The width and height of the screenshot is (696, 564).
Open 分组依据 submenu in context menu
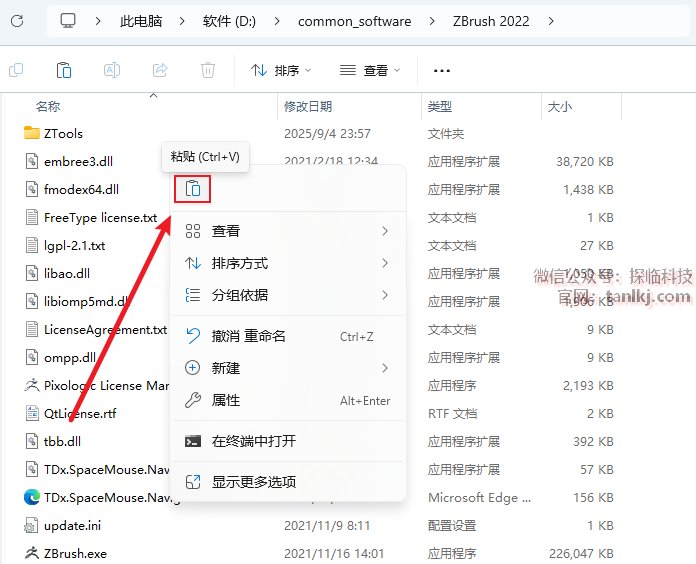pos(288,295)
